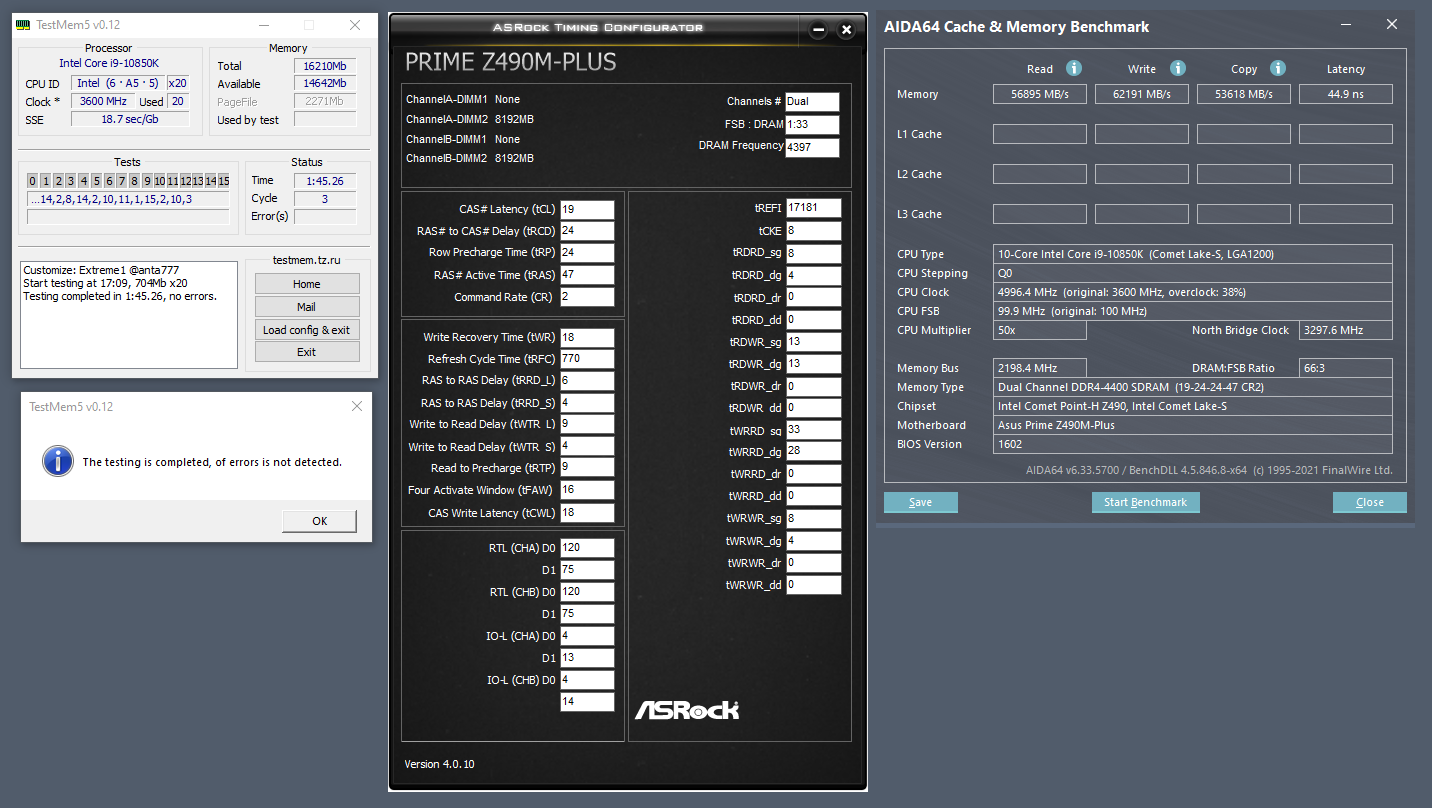Click the RTL (CHB) D0 field

pyautogui.click(x=587, y=592)
